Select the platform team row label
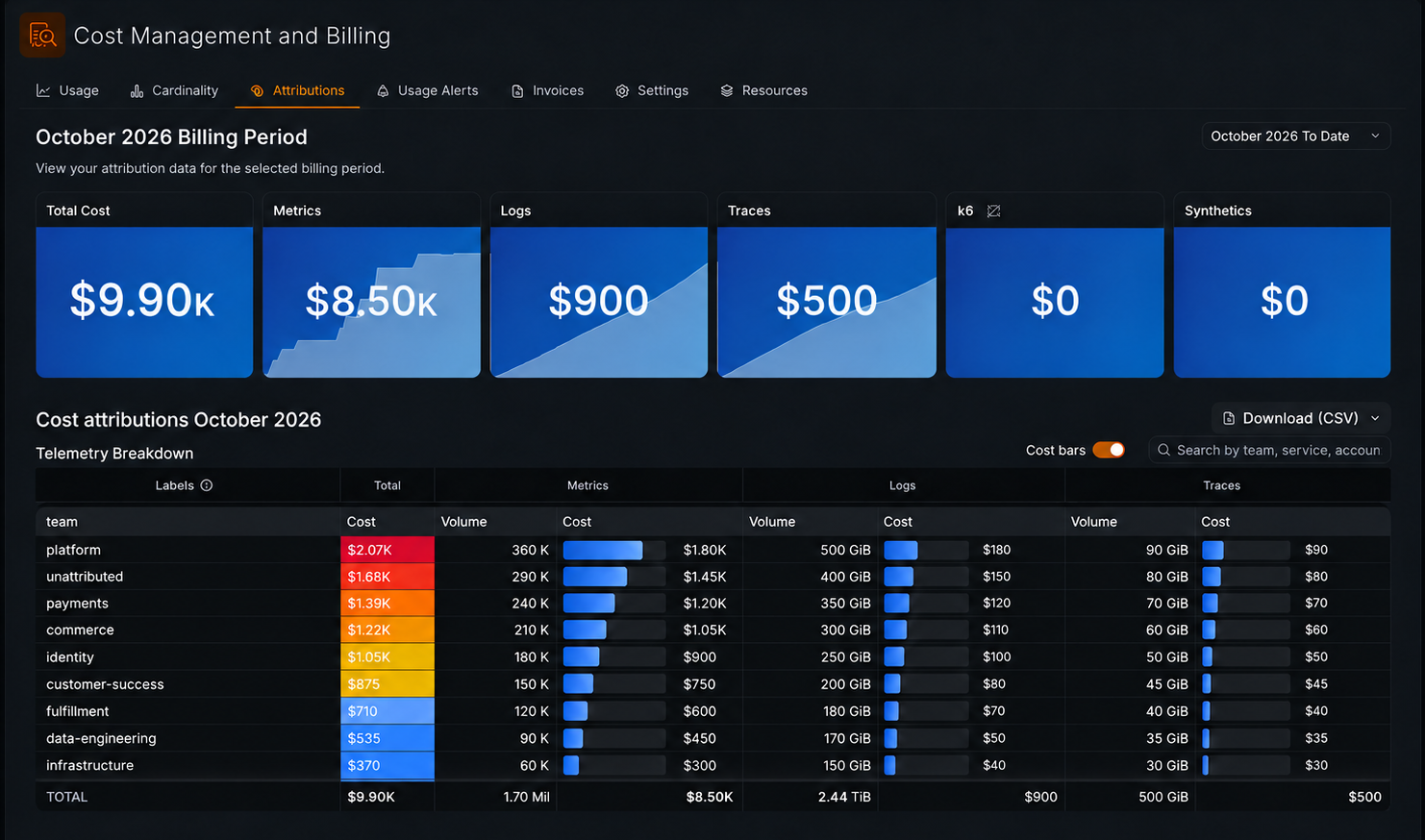 pyautogui.click(x=73, y=550)
